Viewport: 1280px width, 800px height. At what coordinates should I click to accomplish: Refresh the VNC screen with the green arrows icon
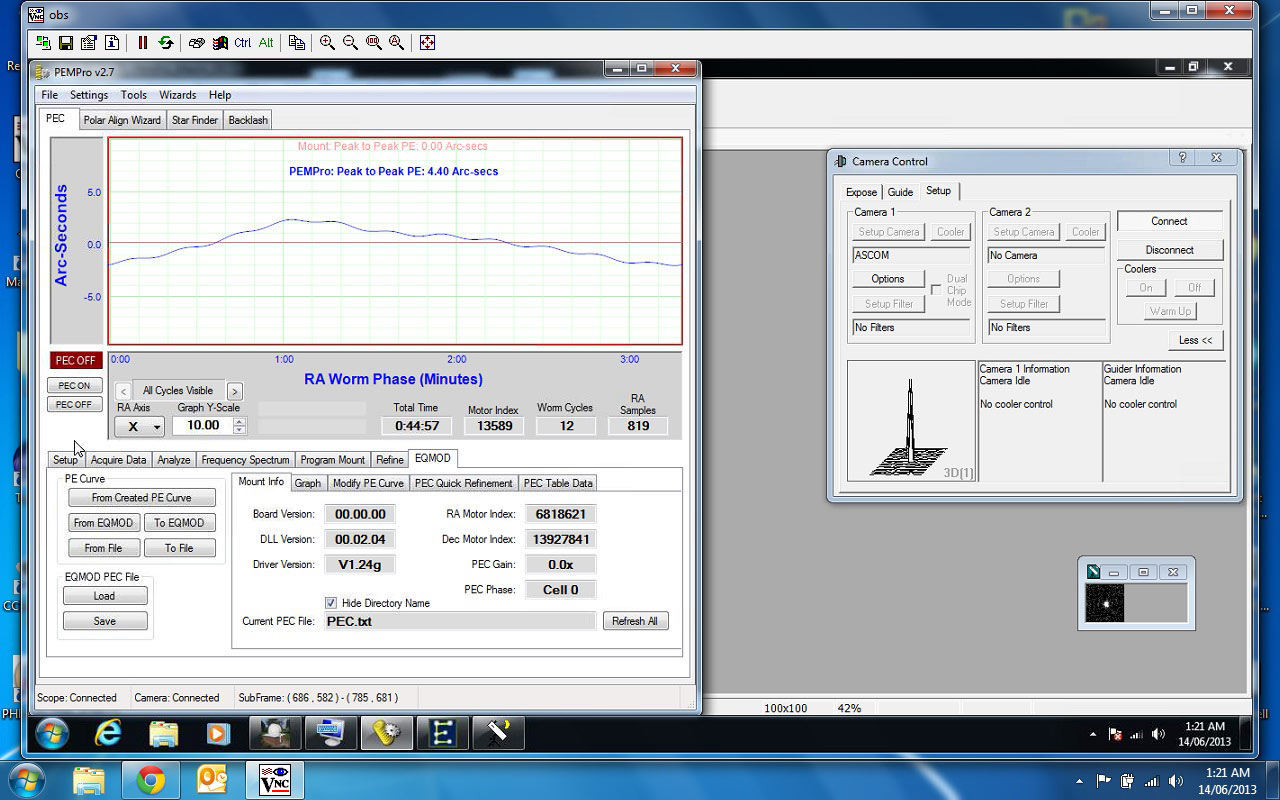tap(166, 43)
